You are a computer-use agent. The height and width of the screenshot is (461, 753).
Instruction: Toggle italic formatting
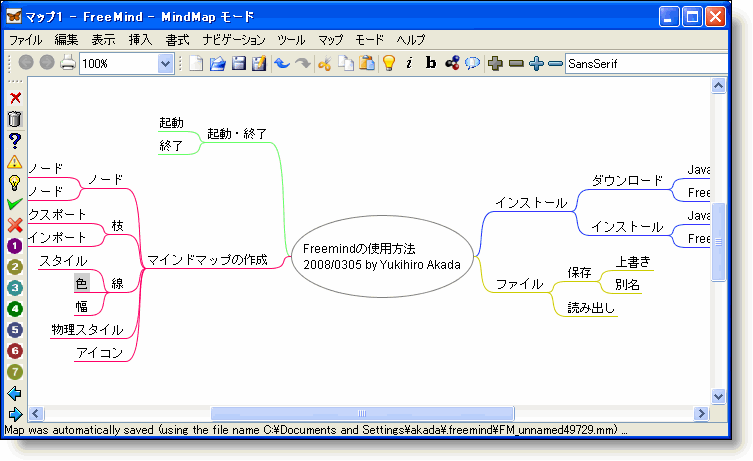click(409, 63)
